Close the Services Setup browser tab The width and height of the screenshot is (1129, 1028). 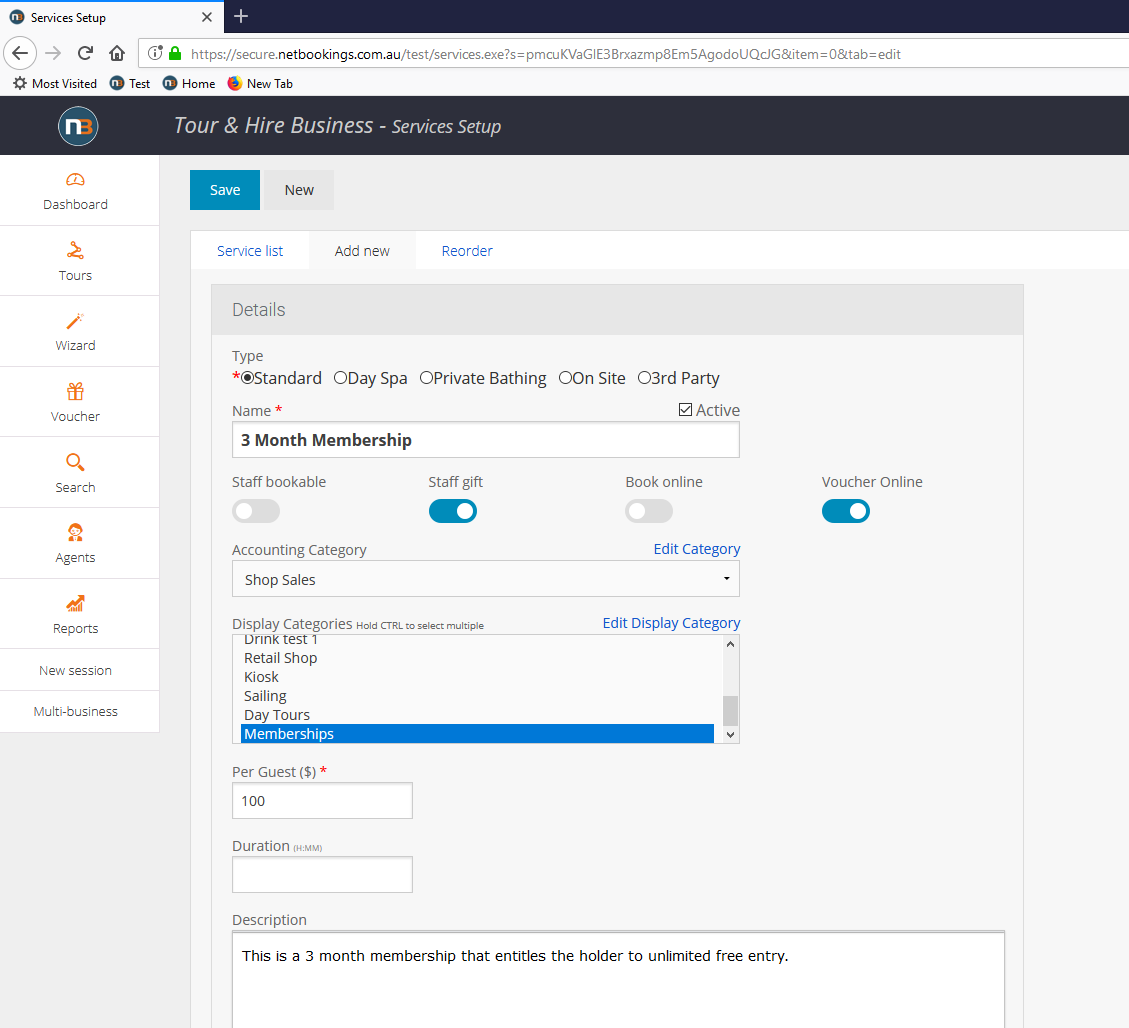(207, 17)
